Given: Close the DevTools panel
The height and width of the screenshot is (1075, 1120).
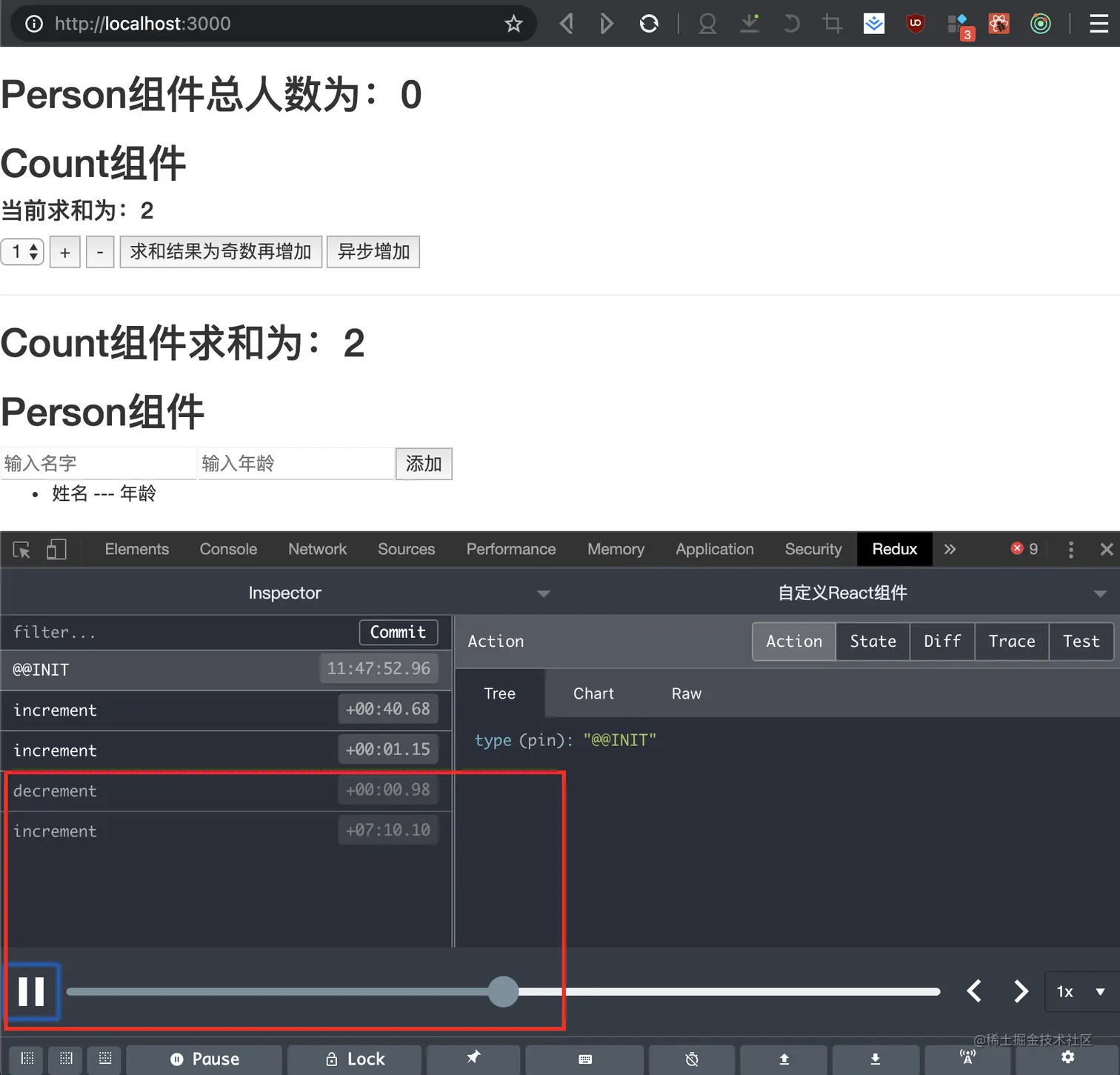Looking at the screenshot, I should coord(1107,549).
